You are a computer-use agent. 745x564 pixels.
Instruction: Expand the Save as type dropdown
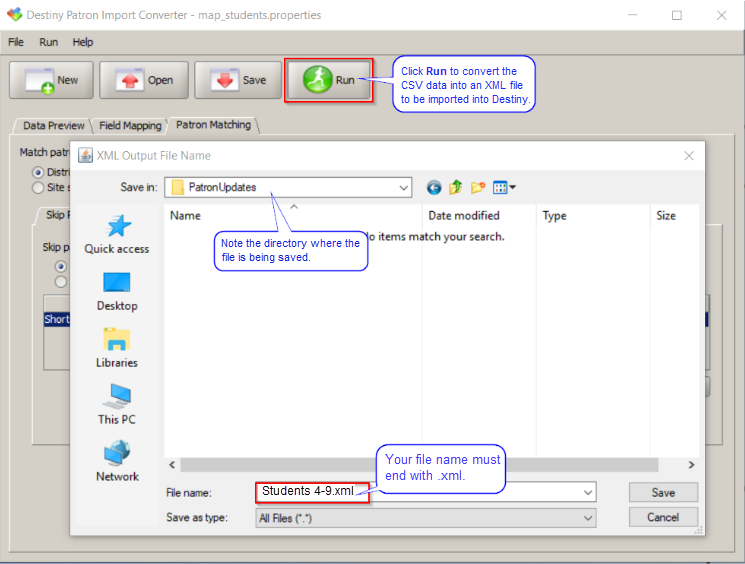point(587,518)
